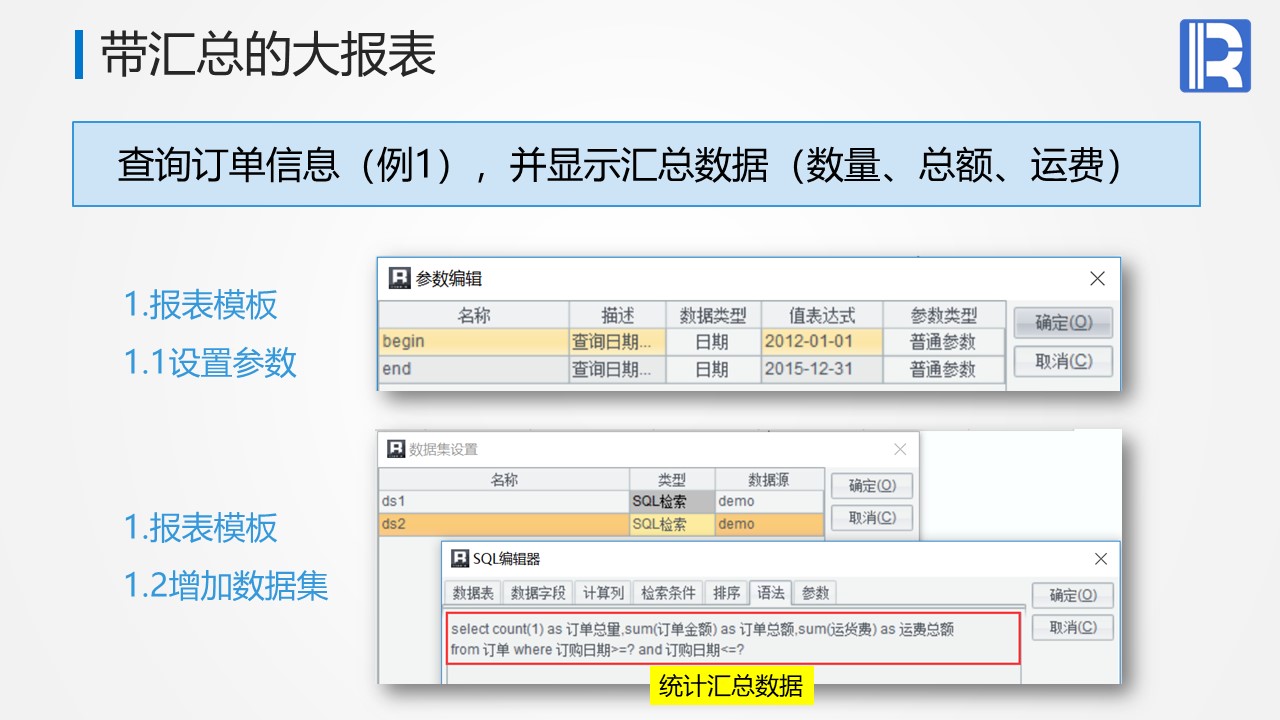Click the 参数编辑 title bar text

point(449,279)
